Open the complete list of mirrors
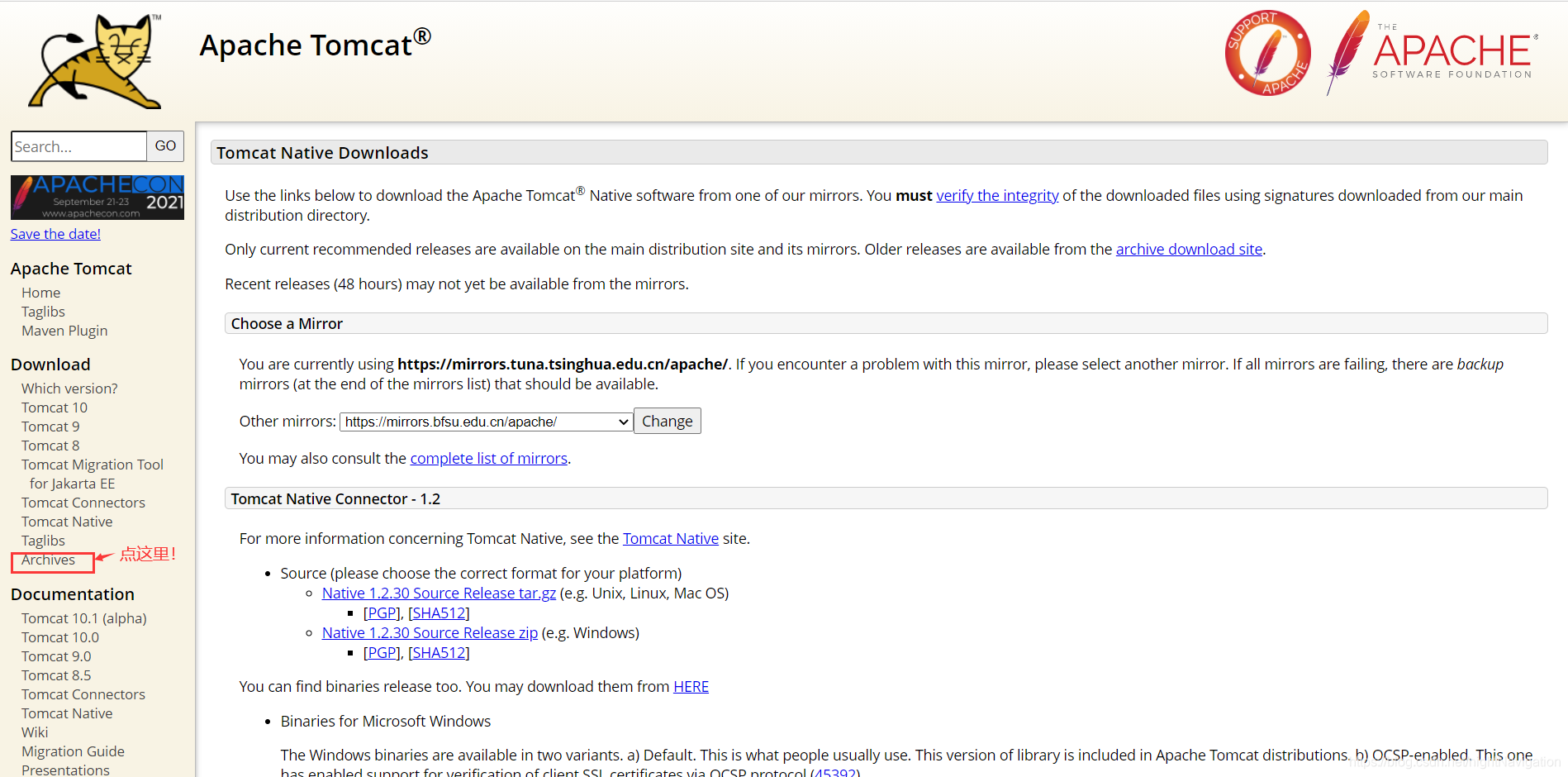This screenshot has width=1568, height=777. 489,459
